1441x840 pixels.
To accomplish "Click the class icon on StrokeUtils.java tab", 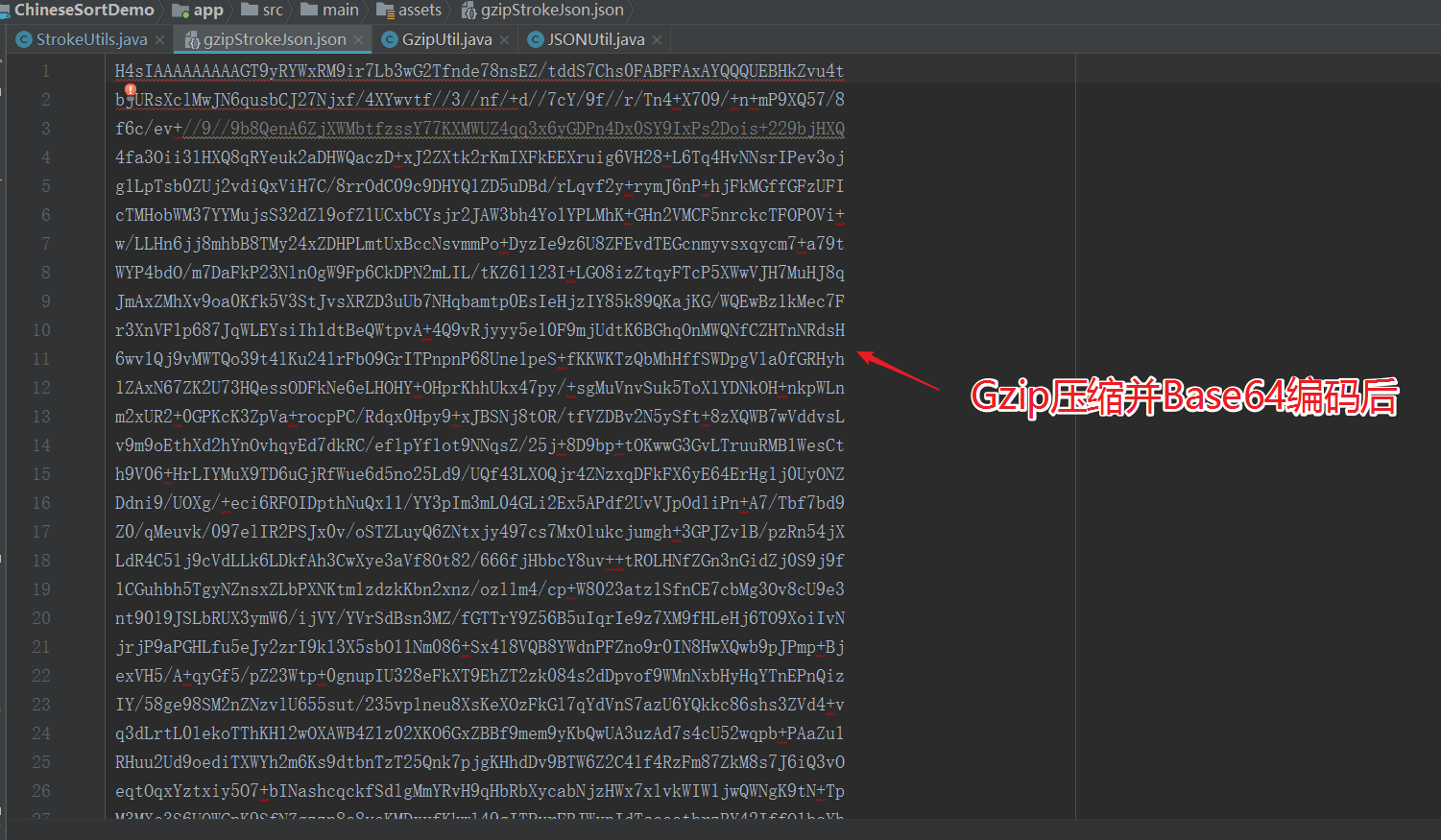I will tap(24, 39).
